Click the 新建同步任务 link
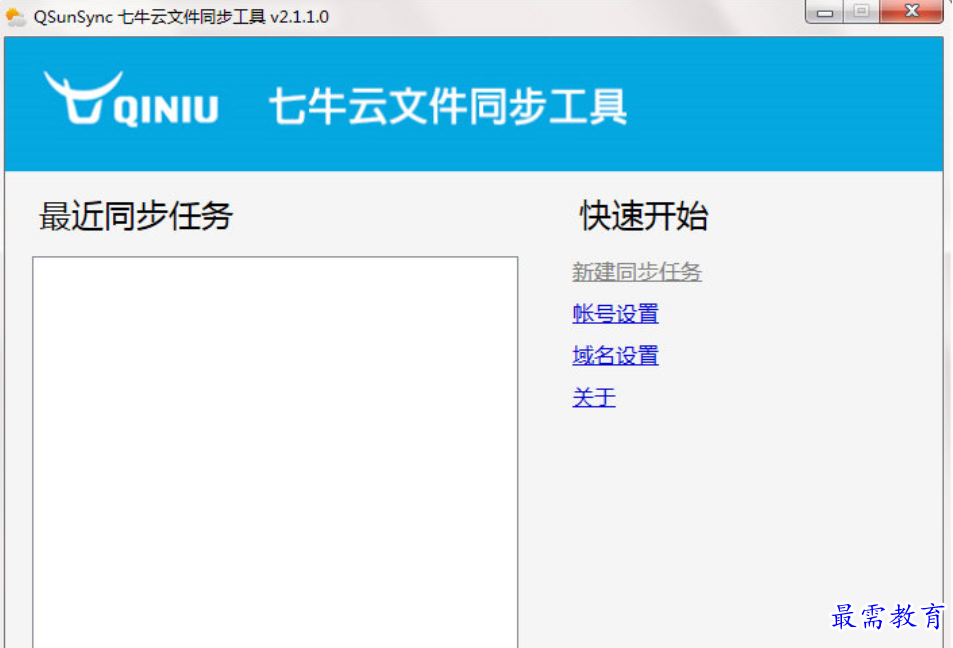 click(x=637, y=272)
